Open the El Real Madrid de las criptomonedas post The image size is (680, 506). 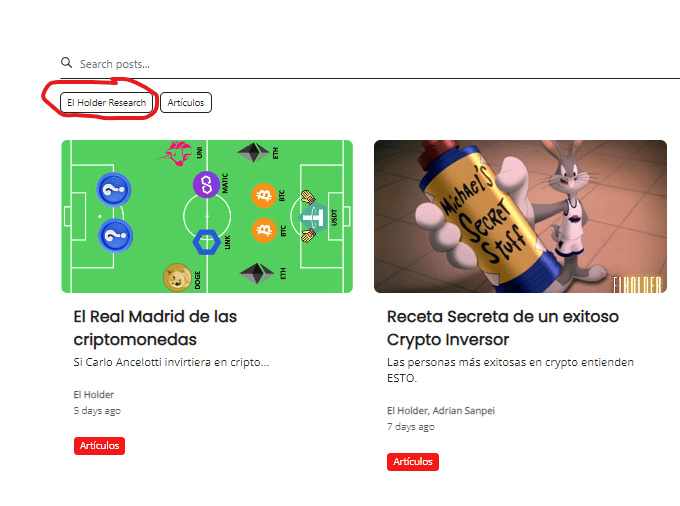(155, 328)
